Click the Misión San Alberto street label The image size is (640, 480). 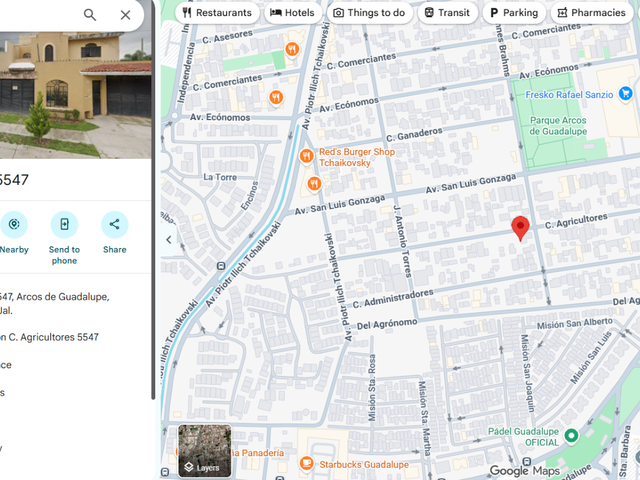(575, 324)
